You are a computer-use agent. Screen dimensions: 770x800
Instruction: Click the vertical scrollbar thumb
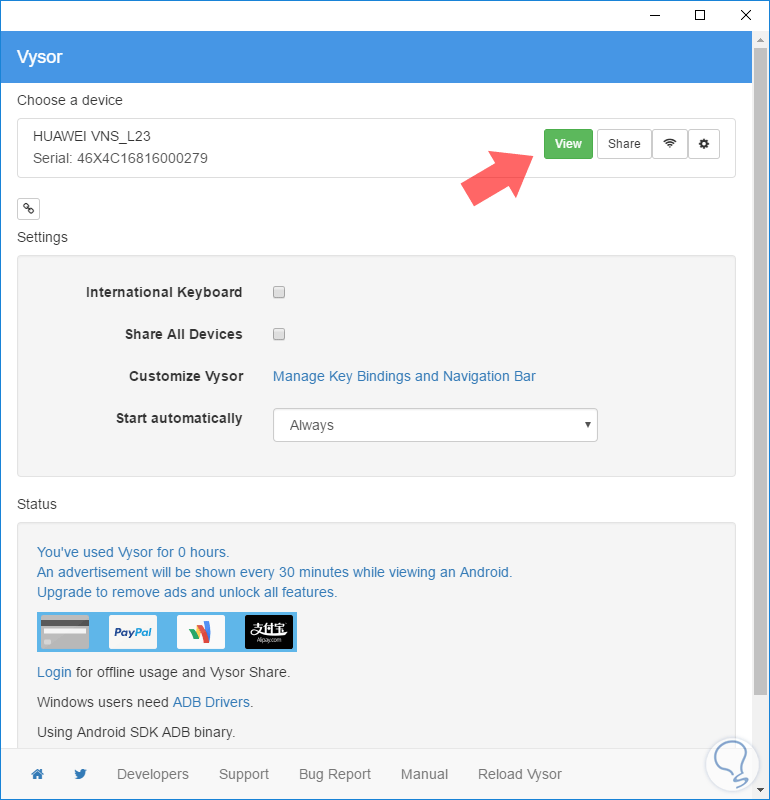[760, 371]
